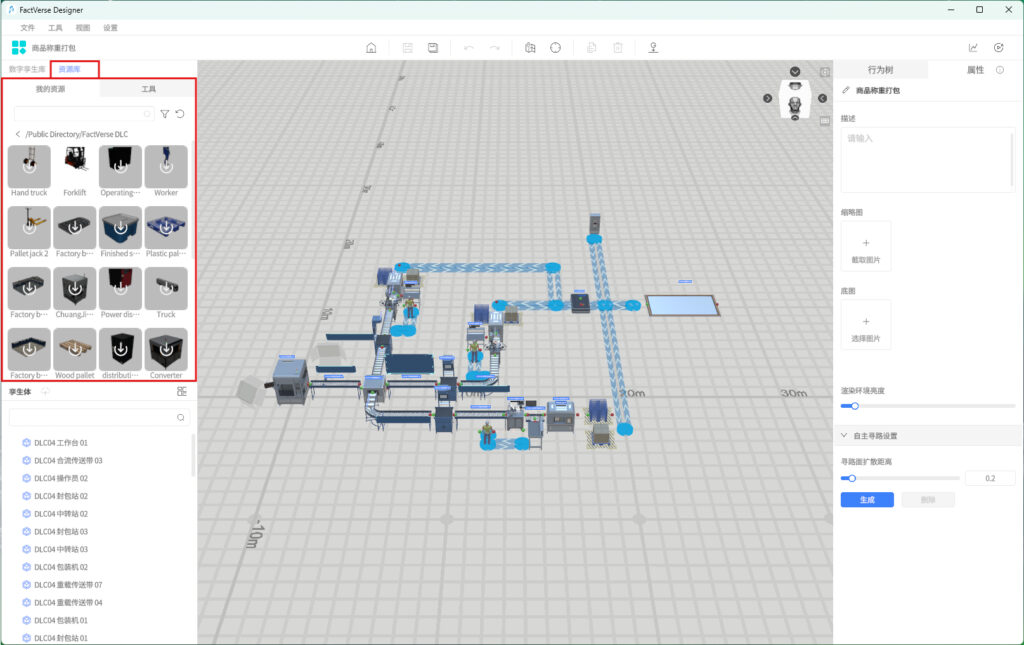The height and width of the screenshot is (645, 1024).
Task: Rotate view with right arrow on view cube
Action: (x=767, y=98)
